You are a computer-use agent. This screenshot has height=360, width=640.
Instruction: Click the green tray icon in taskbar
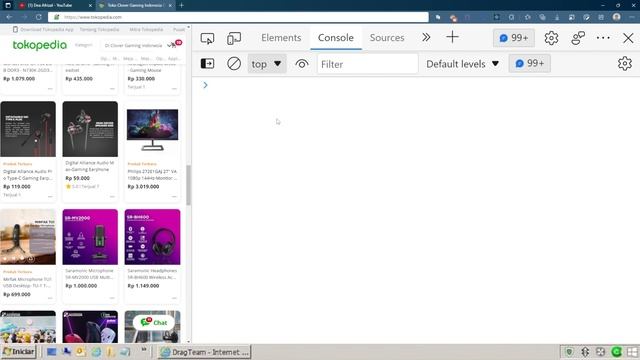(x=616, y=352)
